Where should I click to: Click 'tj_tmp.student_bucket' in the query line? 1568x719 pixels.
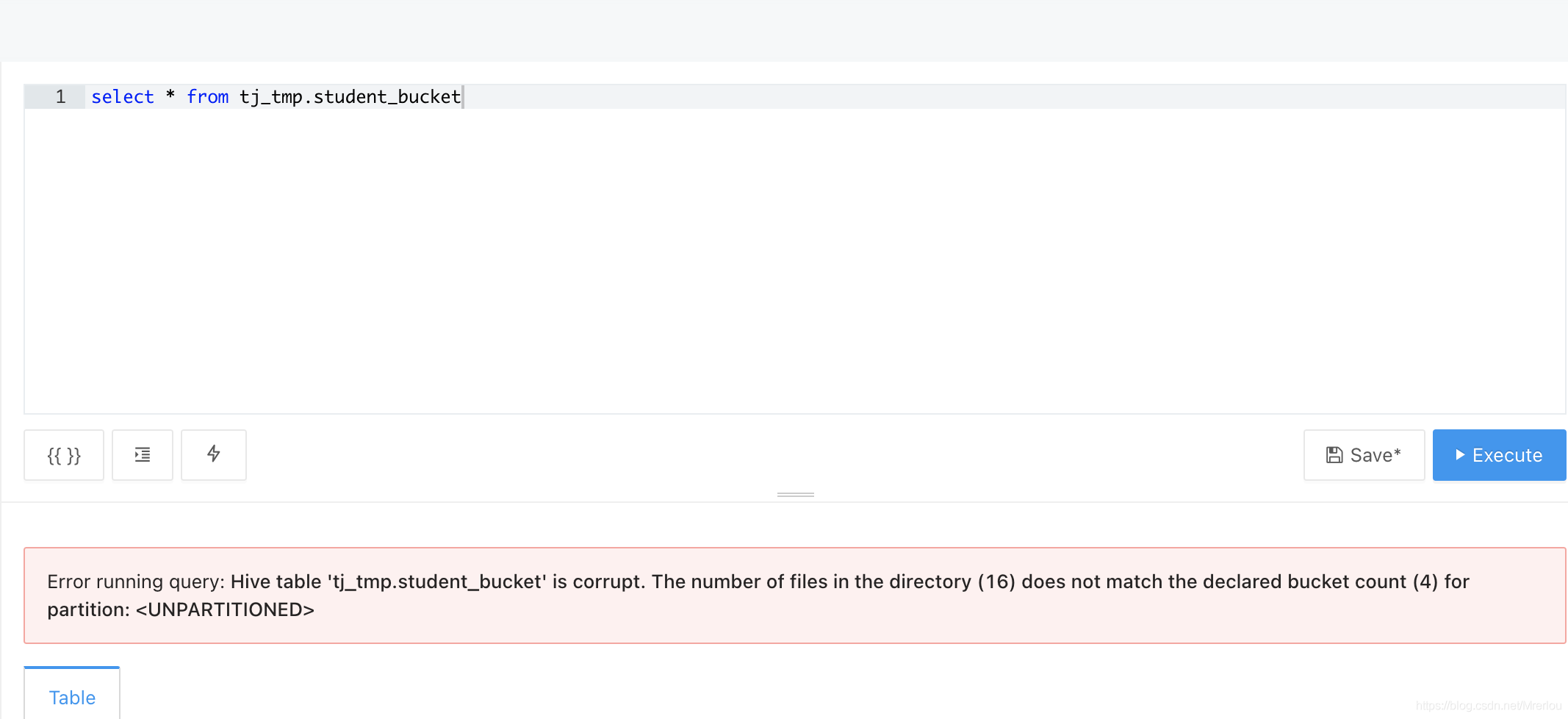[x=350, y=97]
